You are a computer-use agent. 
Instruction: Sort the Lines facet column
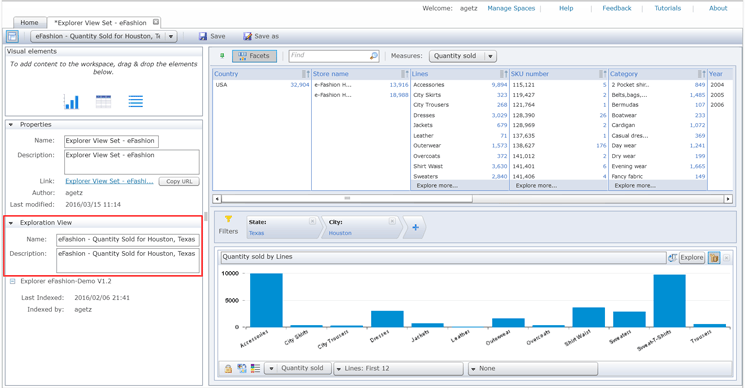pos(504,74)
